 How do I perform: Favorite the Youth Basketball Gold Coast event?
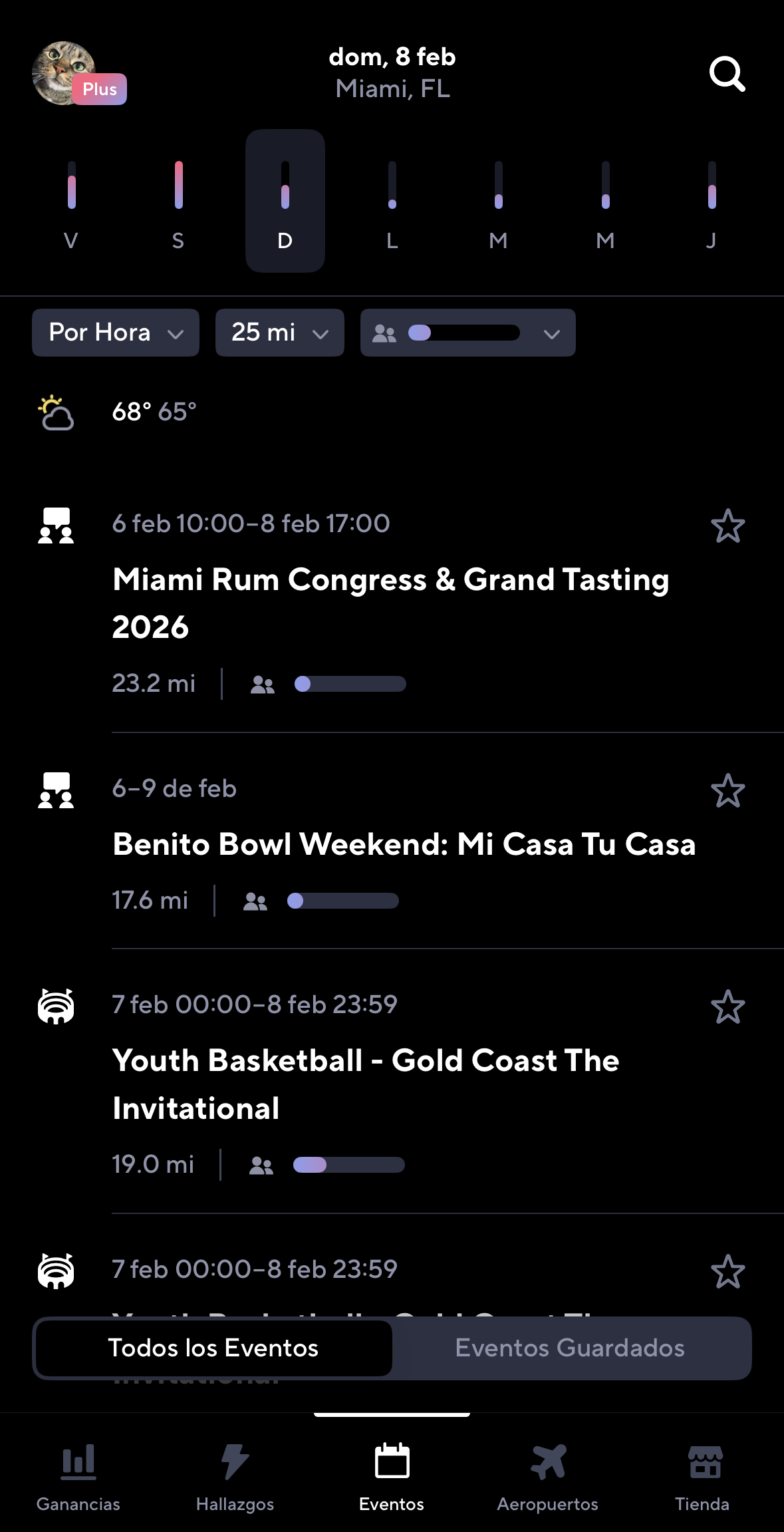727,1006
